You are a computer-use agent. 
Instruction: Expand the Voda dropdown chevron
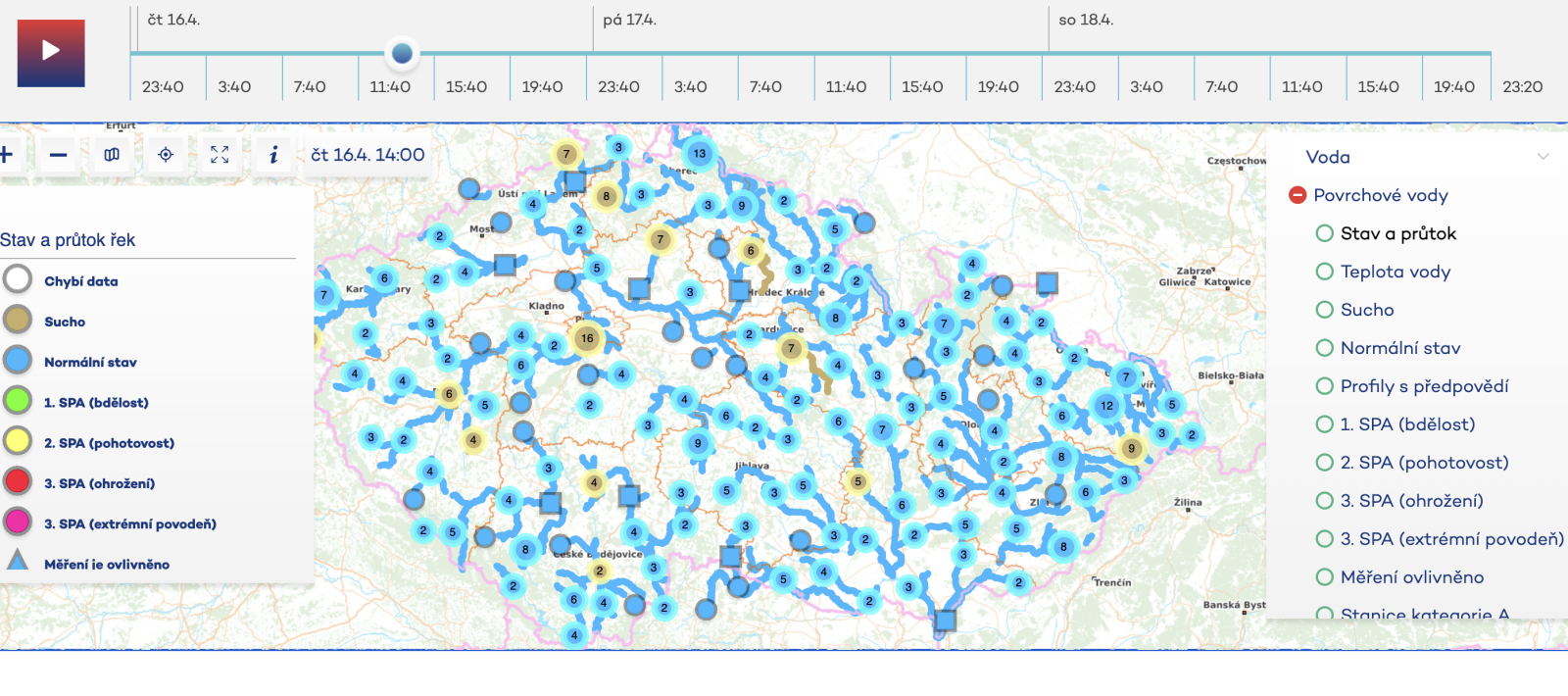(1543, 157)
